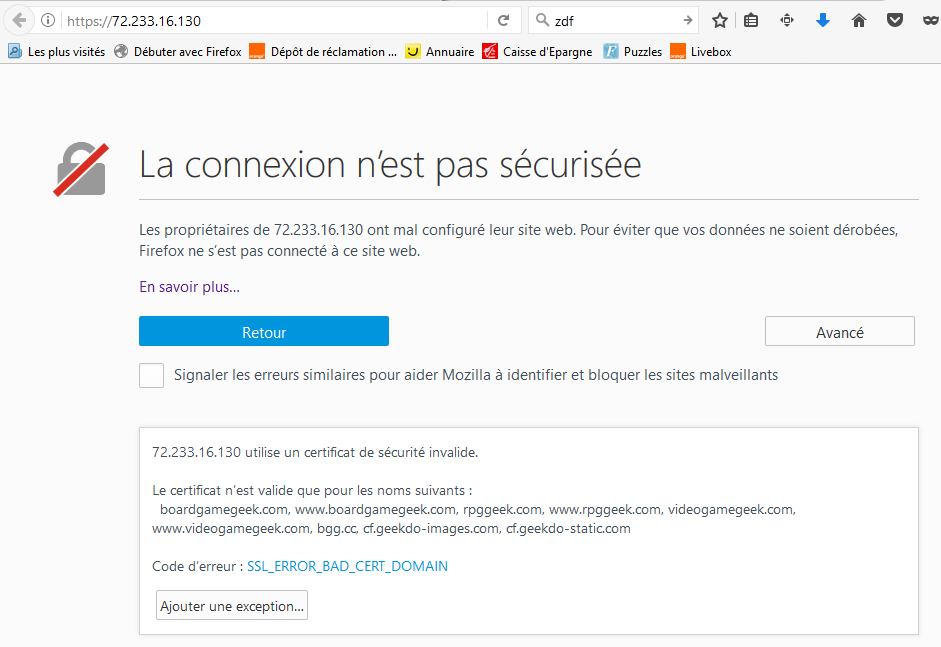Reload the current page
Screen dimensions: 941x647
click(504, 20)
